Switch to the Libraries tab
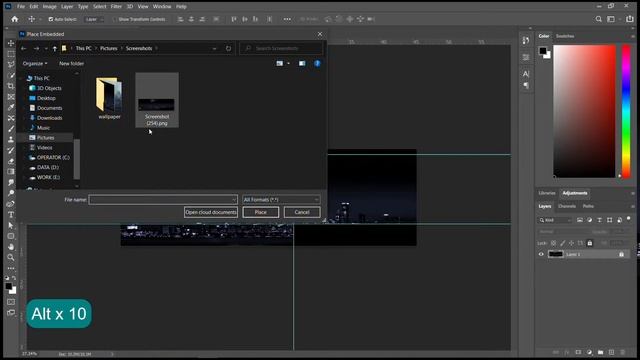 point(547,193)
